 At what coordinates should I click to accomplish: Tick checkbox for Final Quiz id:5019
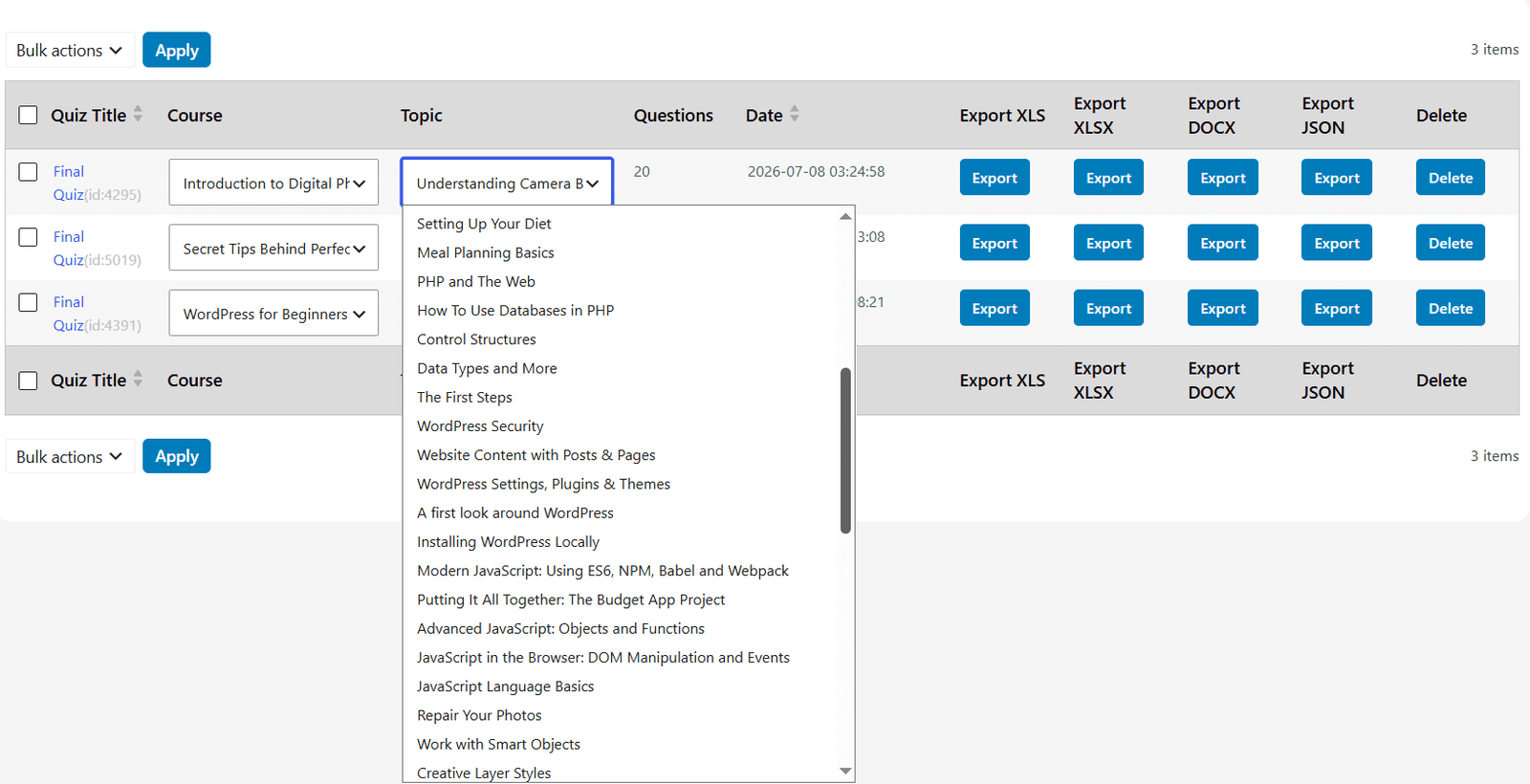(29, 237)
